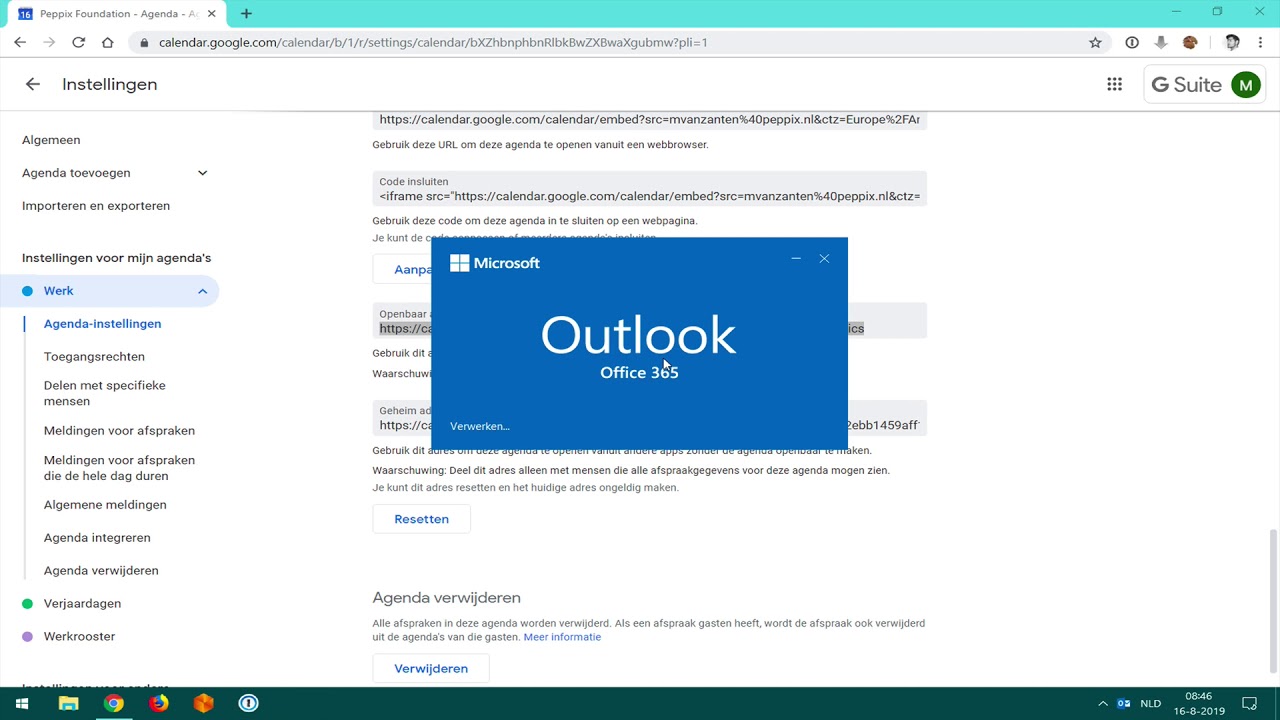Click the gray download arrow extension icon
This screenshot has height=720, width=1280.
tap(1161, 42)
